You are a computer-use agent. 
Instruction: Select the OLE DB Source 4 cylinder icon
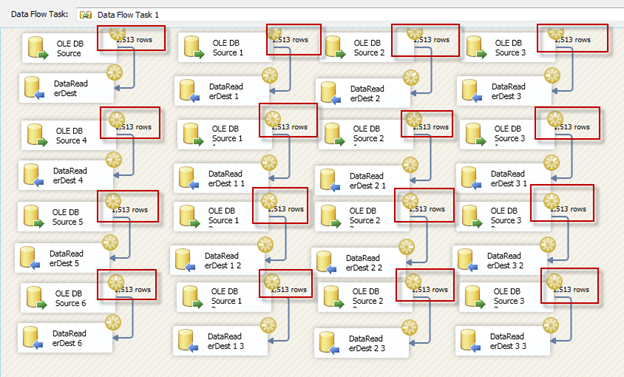[x=37, y=135]
